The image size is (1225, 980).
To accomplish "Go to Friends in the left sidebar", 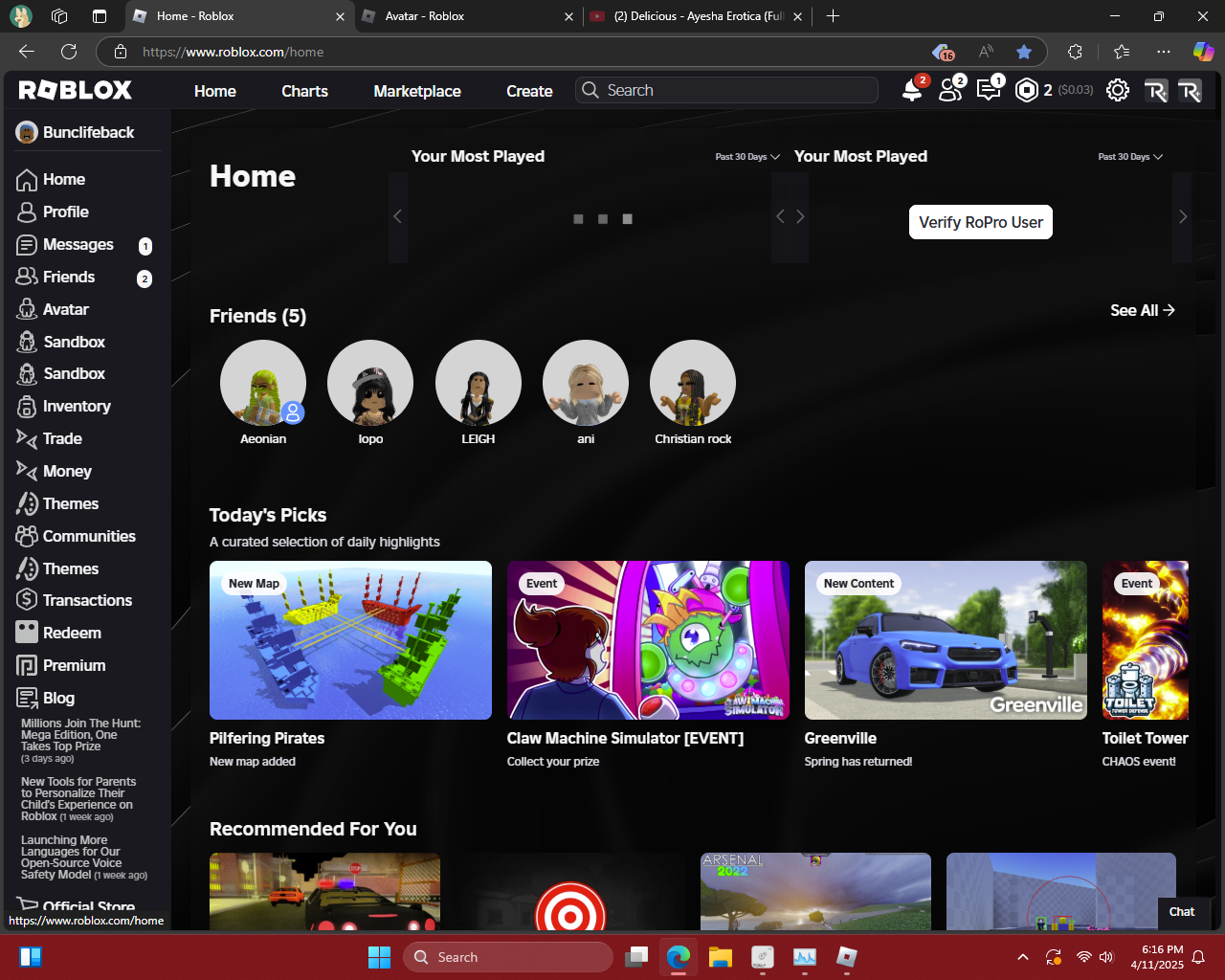I will (x=69, y=277).
